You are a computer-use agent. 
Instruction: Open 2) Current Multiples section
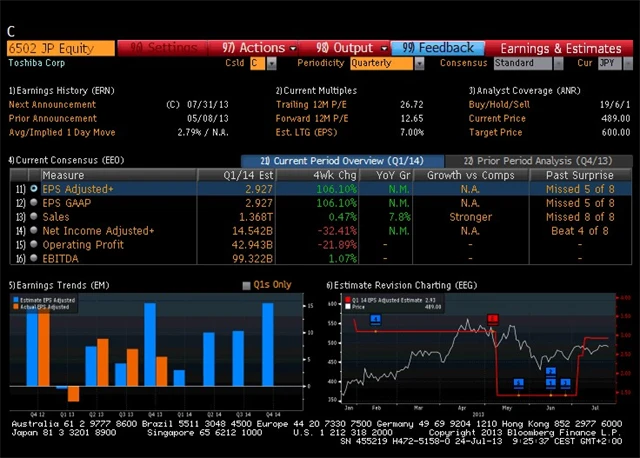tap(316, 91)
